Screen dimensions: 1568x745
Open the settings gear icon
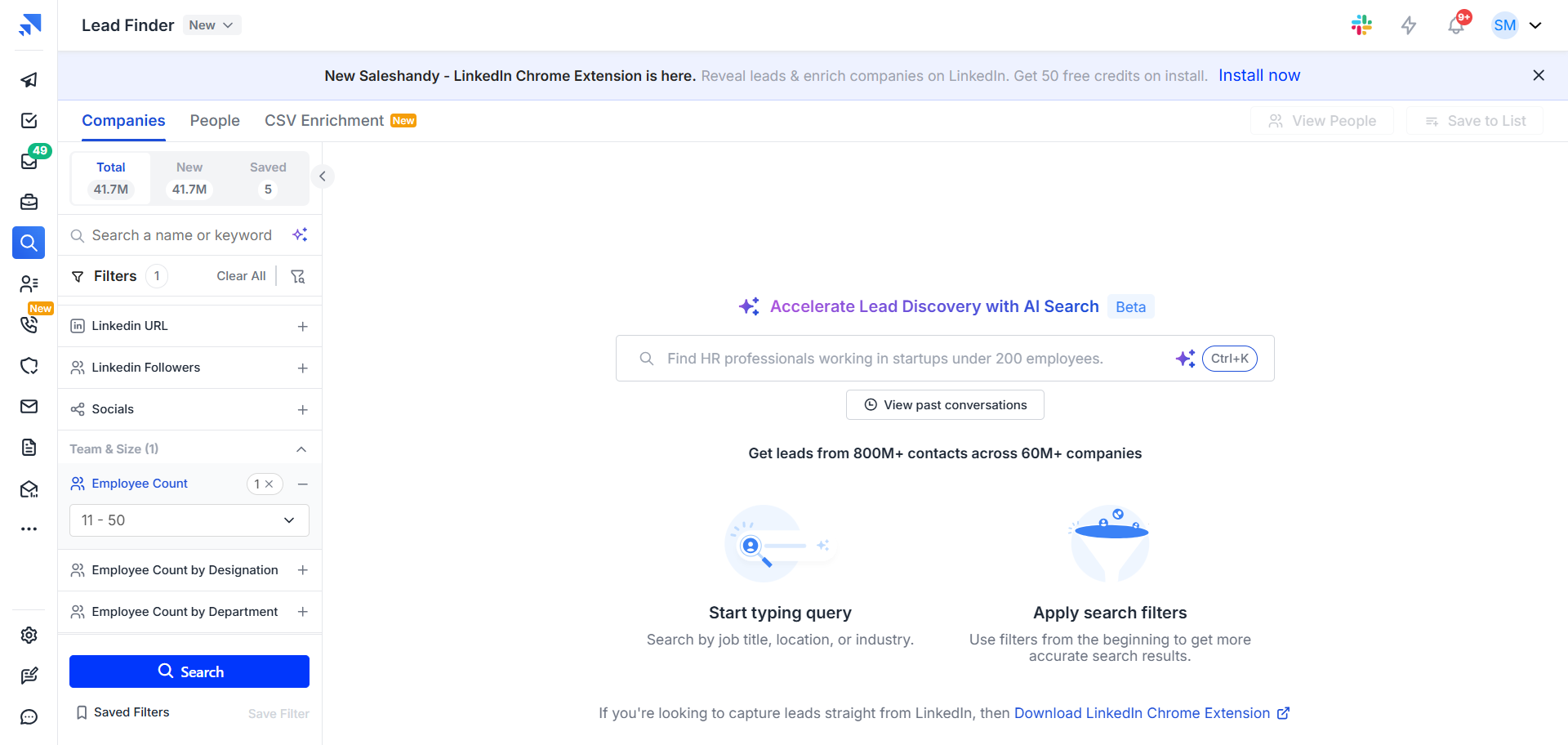pos(29,636)
